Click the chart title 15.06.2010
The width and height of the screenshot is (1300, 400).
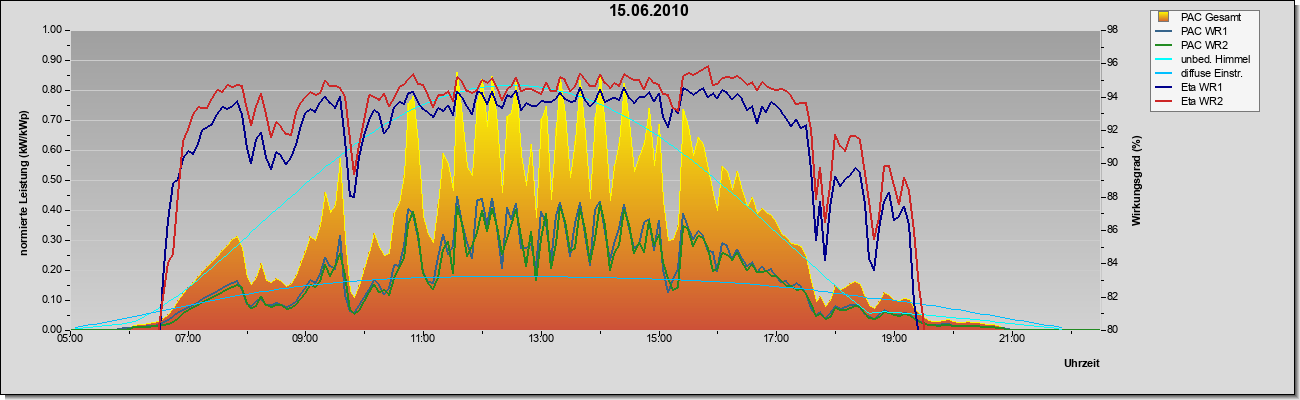pyautogui.click(x=650, y=11)
